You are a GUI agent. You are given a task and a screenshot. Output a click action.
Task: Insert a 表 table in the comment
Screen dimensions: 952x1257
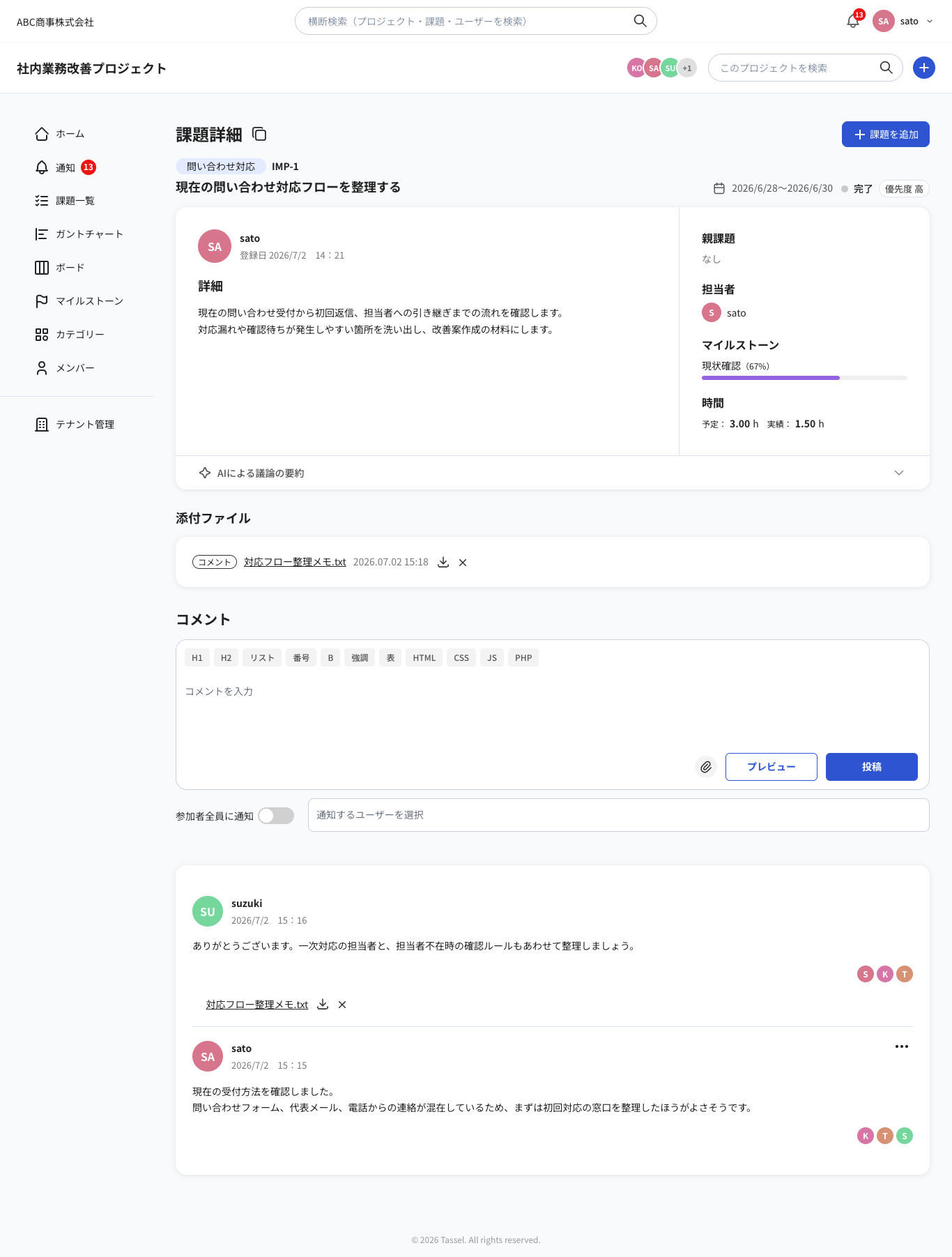click(390, 657)
